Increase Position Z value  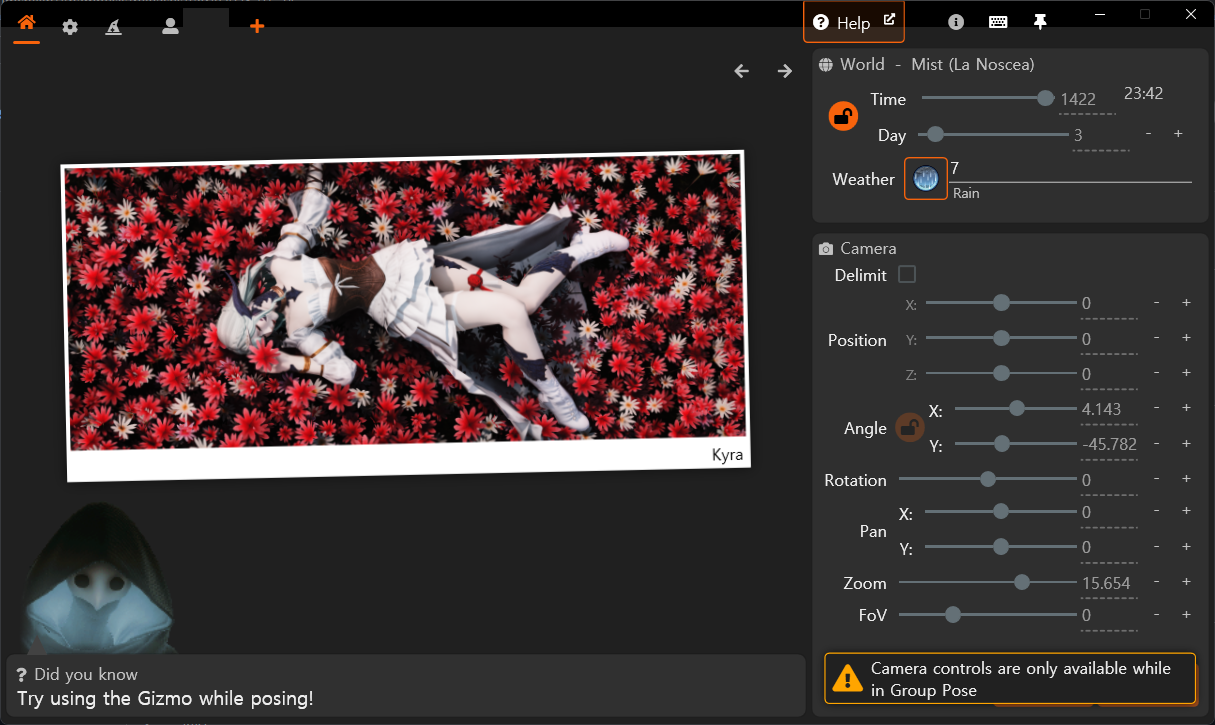click(x=1186, y=373)
